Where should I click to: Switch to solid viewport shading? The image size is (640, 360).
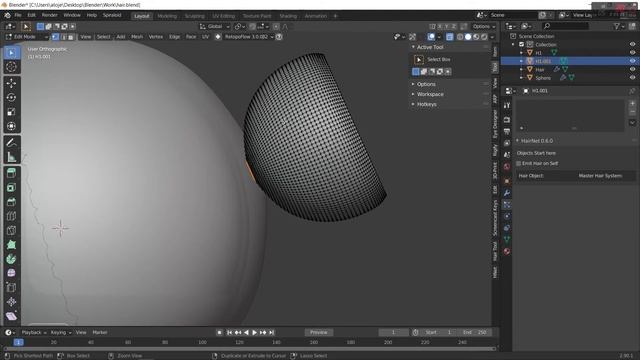pos(468,37)
